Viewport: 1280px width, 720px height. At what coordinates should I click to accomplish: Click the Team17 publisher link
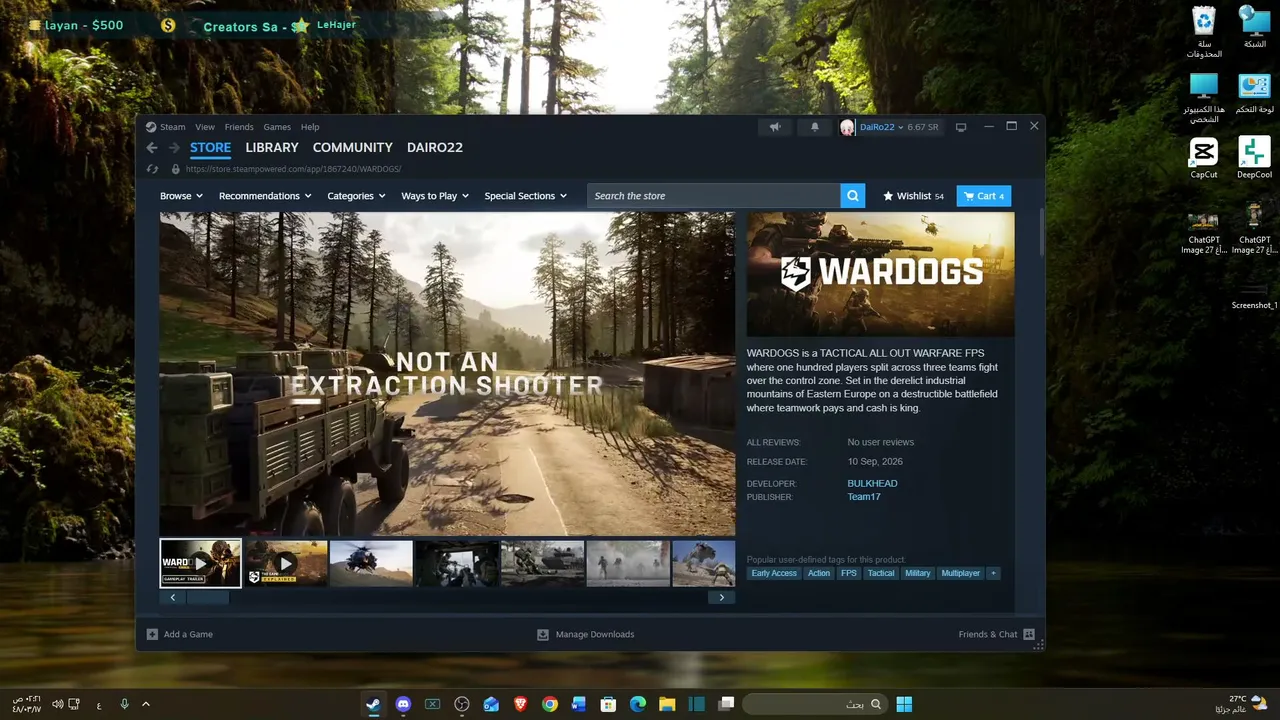click(864, 497)
